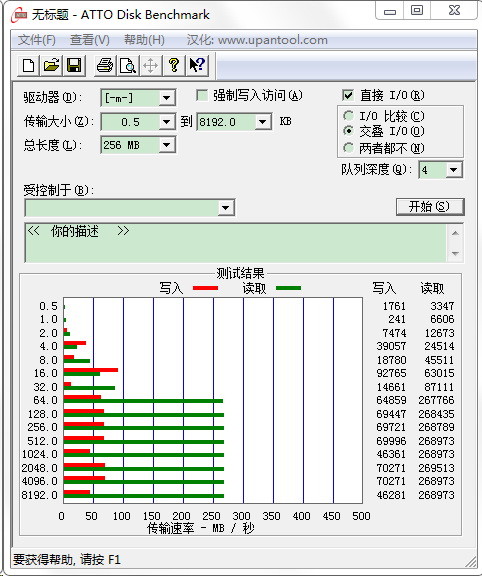The image size is (482, 576).
Task: Choose the 两者都不 radio option
Action: coord(348,148)
